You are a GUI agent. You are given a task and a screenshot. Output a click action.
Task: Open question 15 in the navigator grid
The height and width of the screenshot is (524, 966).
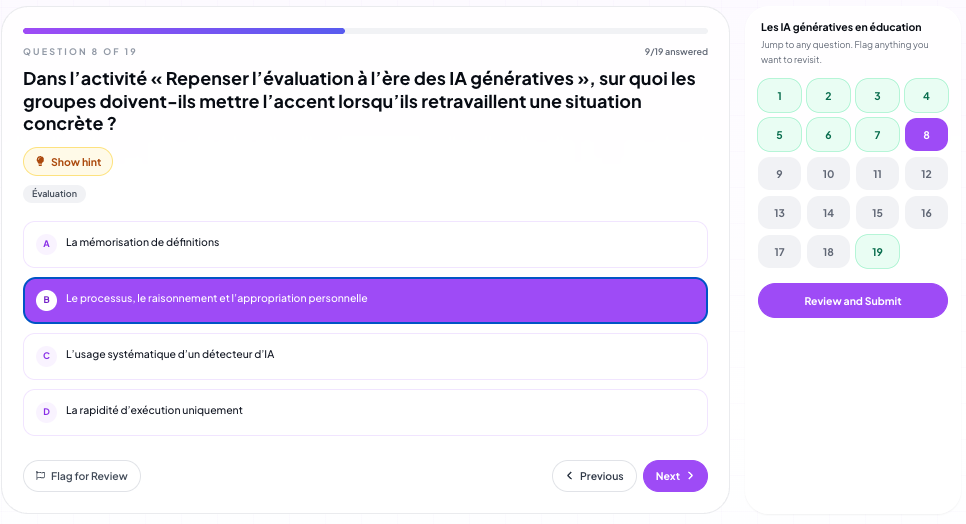[877, 212]
